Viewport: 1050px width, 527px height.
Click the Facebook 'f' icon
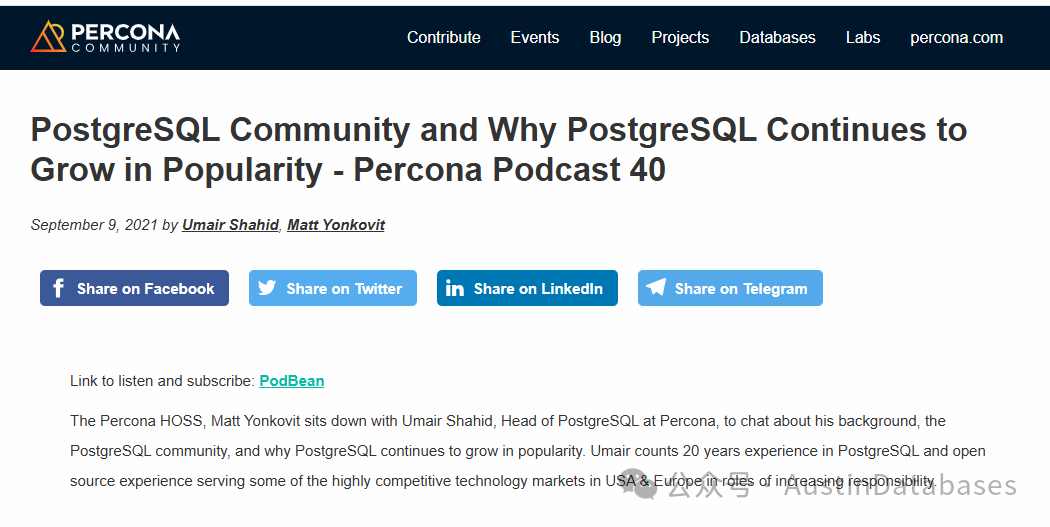[x=58, y=288]
